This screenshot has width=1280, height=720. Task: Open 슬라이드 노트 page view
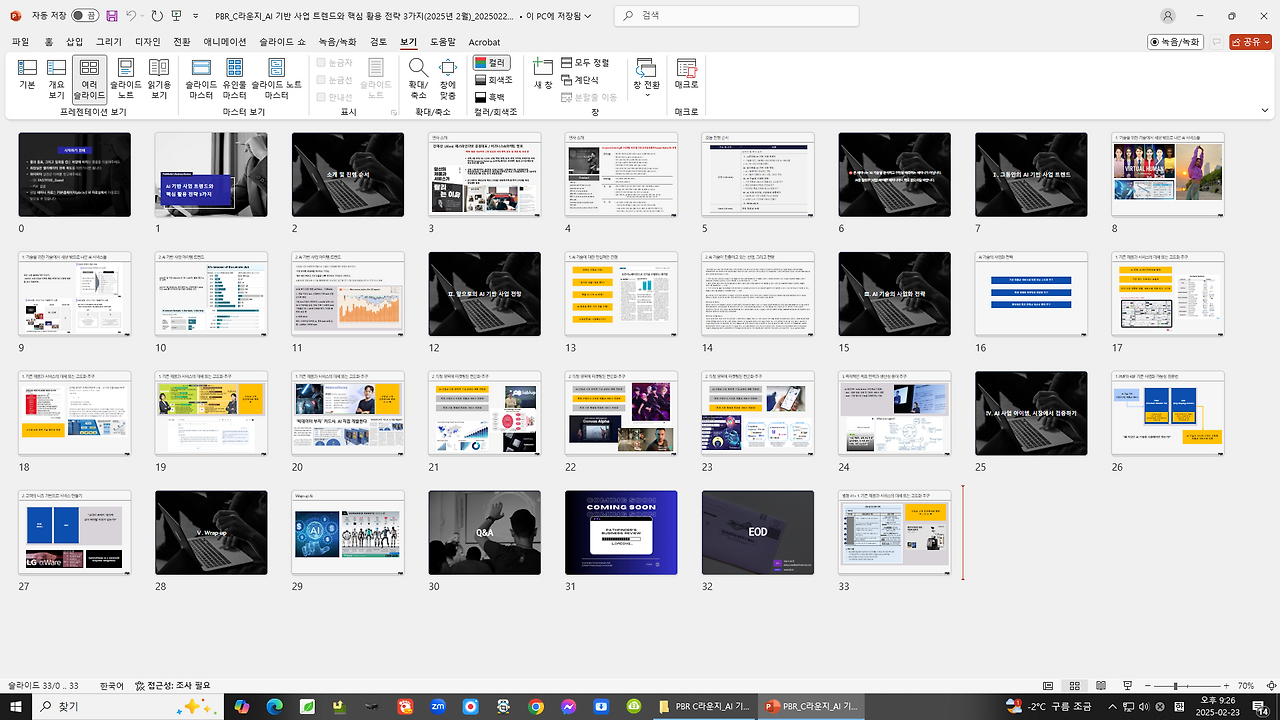click(x=125, y=77)
